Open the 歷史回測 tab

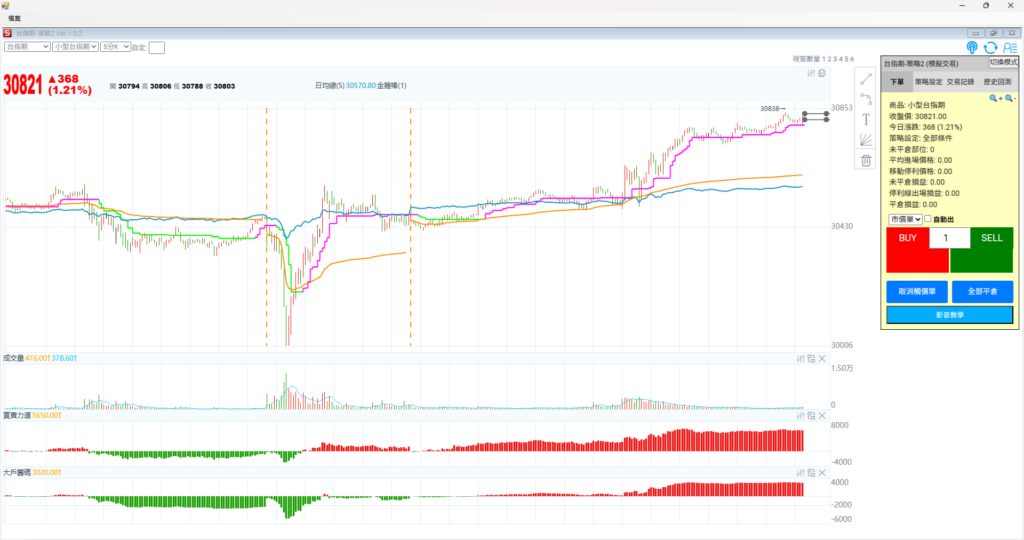pos(999,81)
